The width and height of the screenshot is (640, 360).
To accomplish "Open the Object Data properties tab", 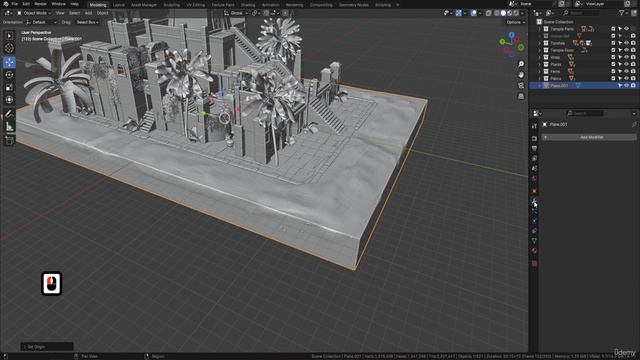I will coord(534,241).
